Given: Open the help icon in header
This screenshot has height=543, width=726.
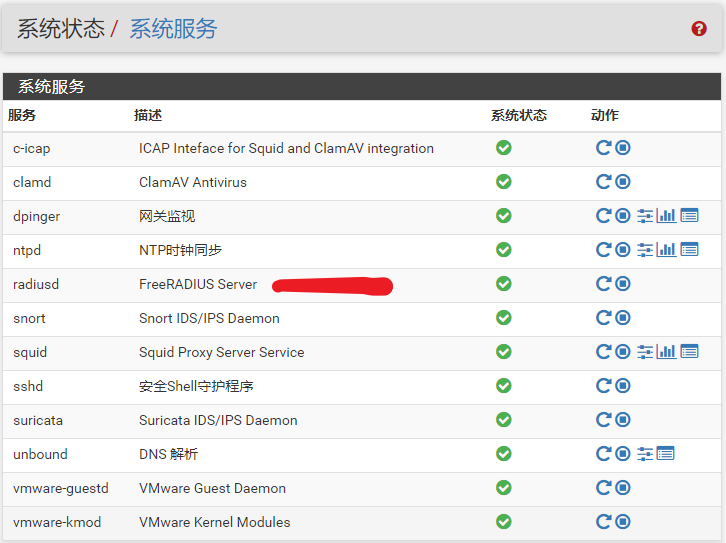Looking at the screenshot, I should [x=699, y=29].
